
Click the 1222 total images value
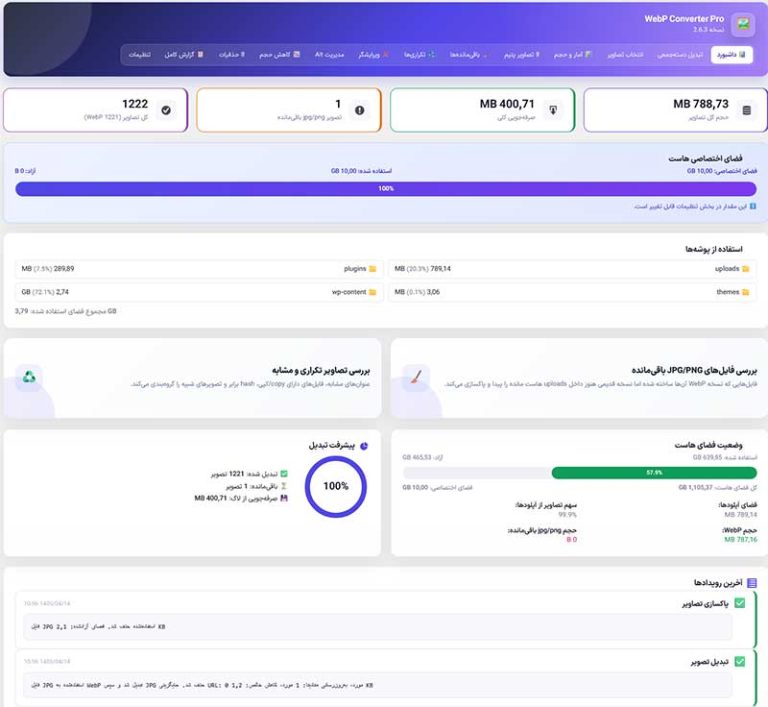(135, 104)
